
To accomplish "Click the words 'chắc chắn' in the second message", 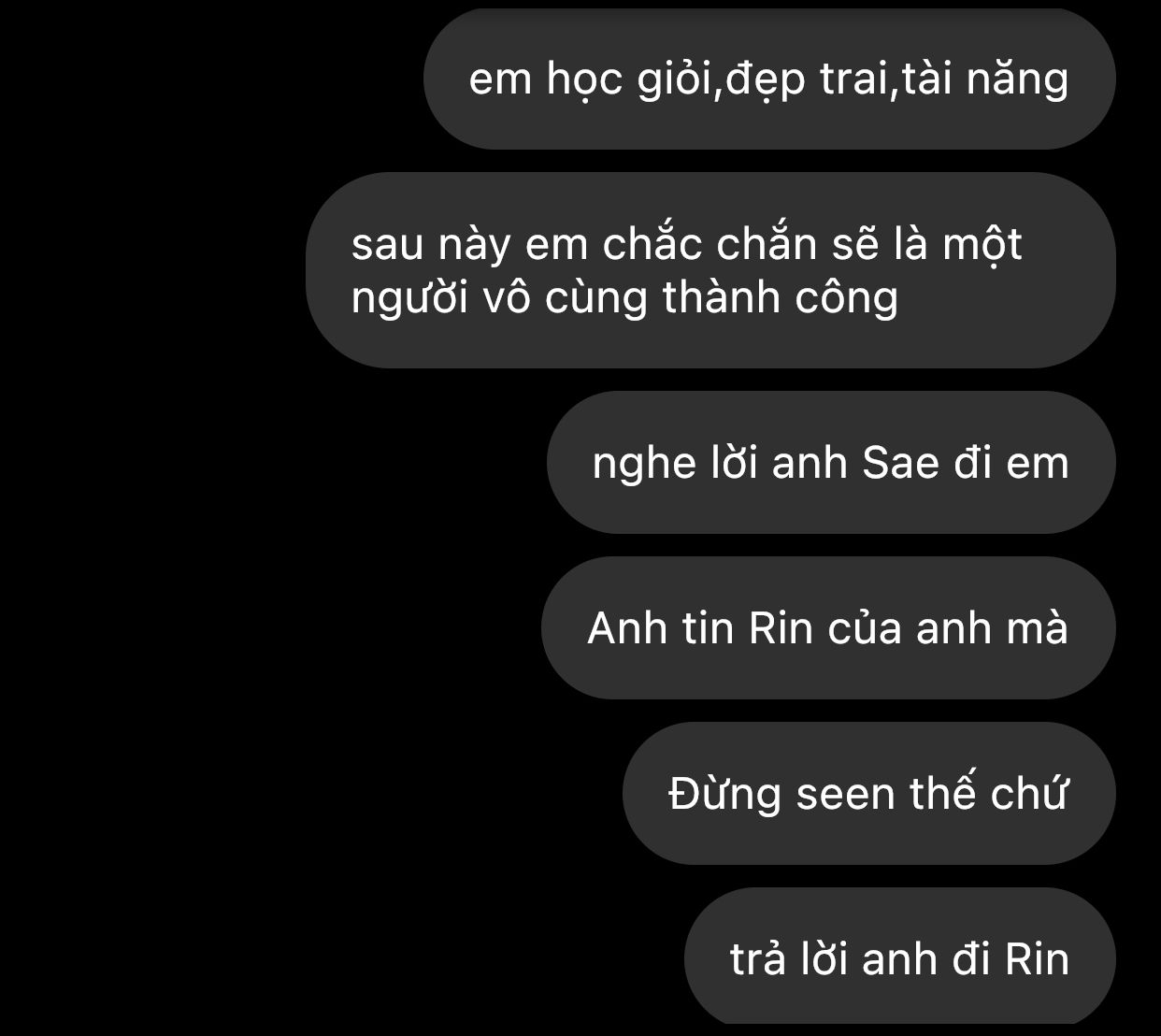I will pyautogui.click(x=709, y=245).
